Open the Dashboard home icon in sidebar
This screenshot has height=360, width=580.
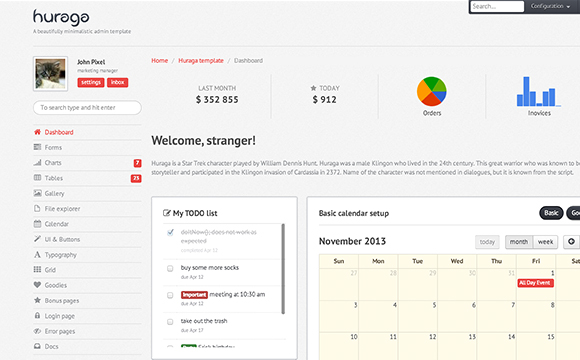(x=37, y=132)
